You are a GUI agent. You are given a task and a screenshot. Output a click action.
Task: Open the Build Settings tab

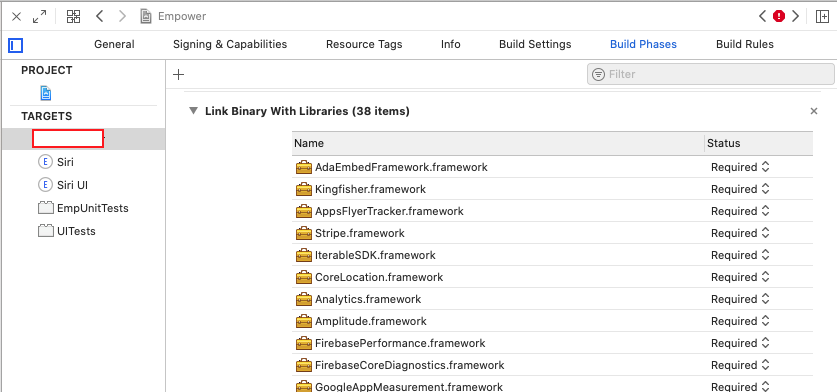pyautogui.click(x=535, y=44)
